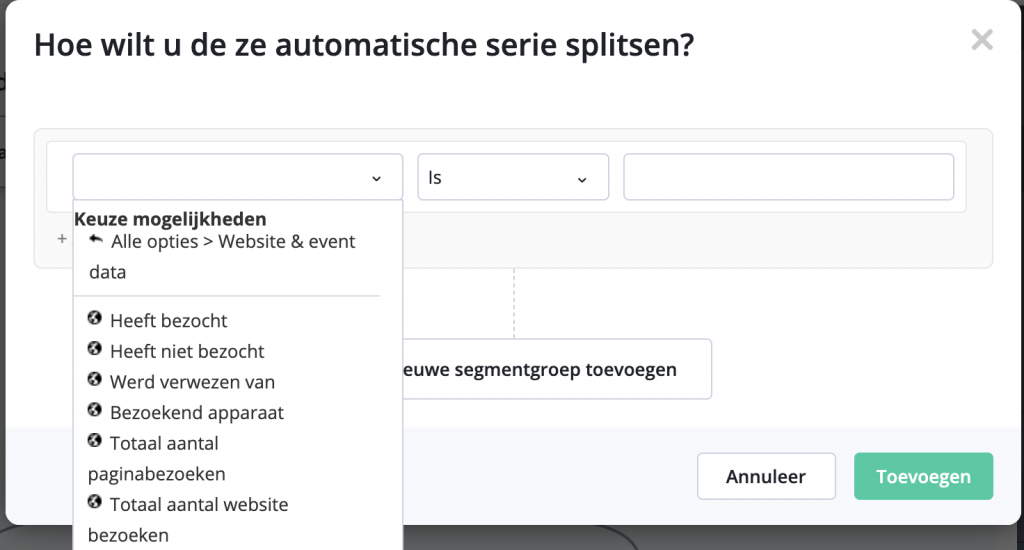Click globe icon next to Heeft bezocht

pyautogui.click(x=95, y=318)
